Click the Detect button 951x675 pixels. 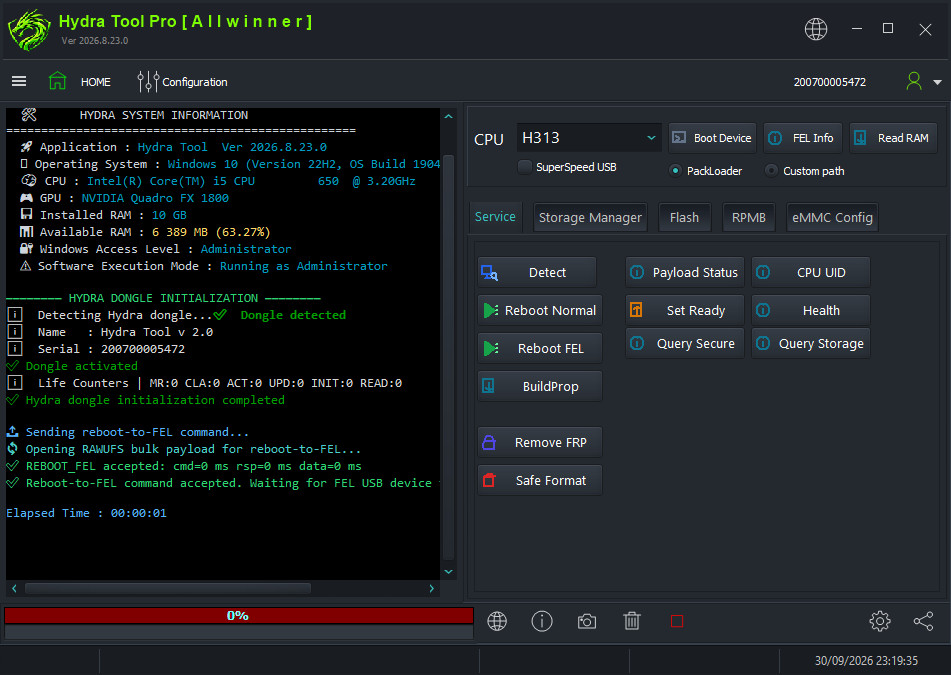(x=537, y=272)
